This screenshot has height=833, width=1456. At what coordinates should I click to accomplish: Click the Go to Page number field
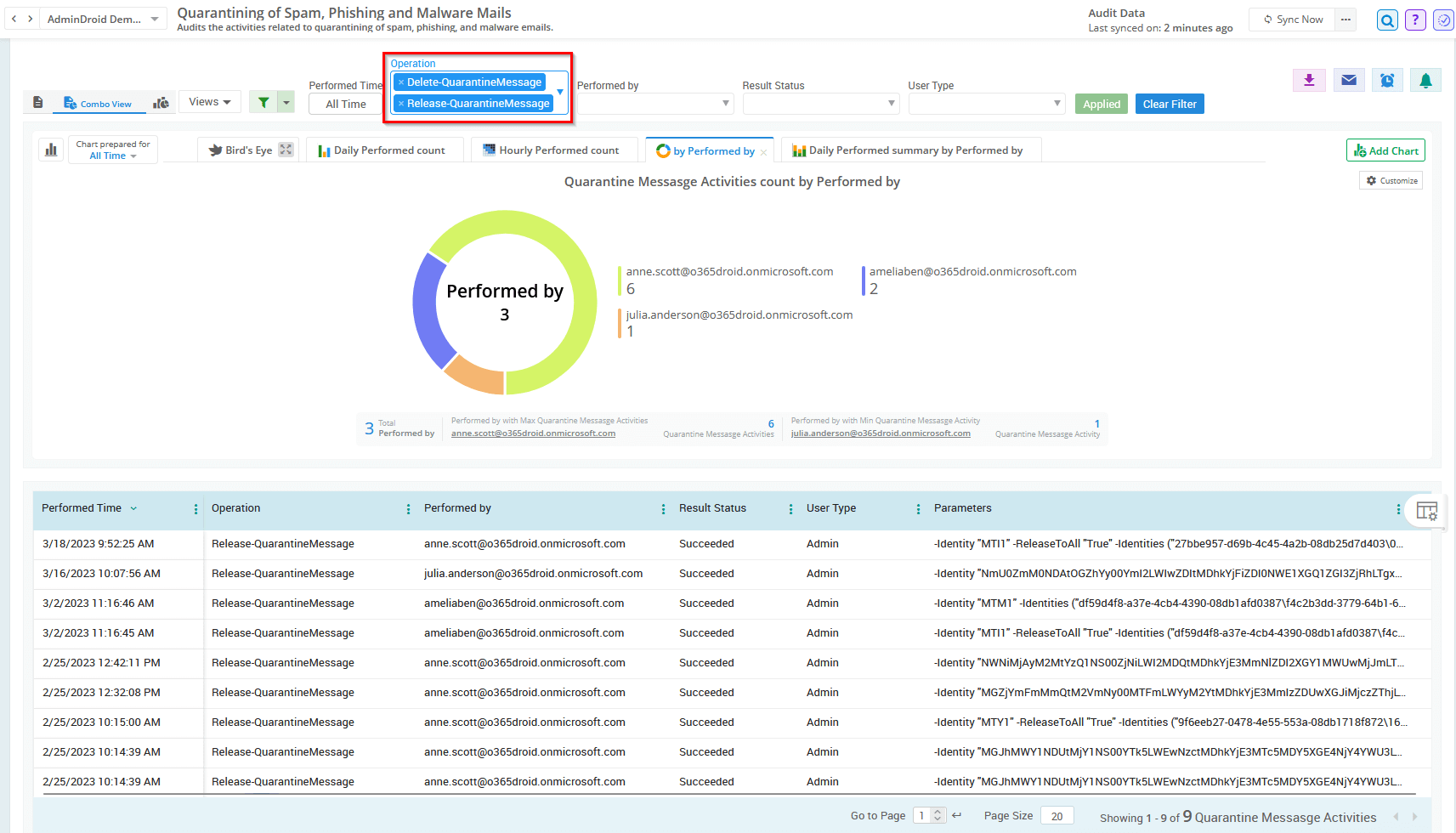(922, 815)
